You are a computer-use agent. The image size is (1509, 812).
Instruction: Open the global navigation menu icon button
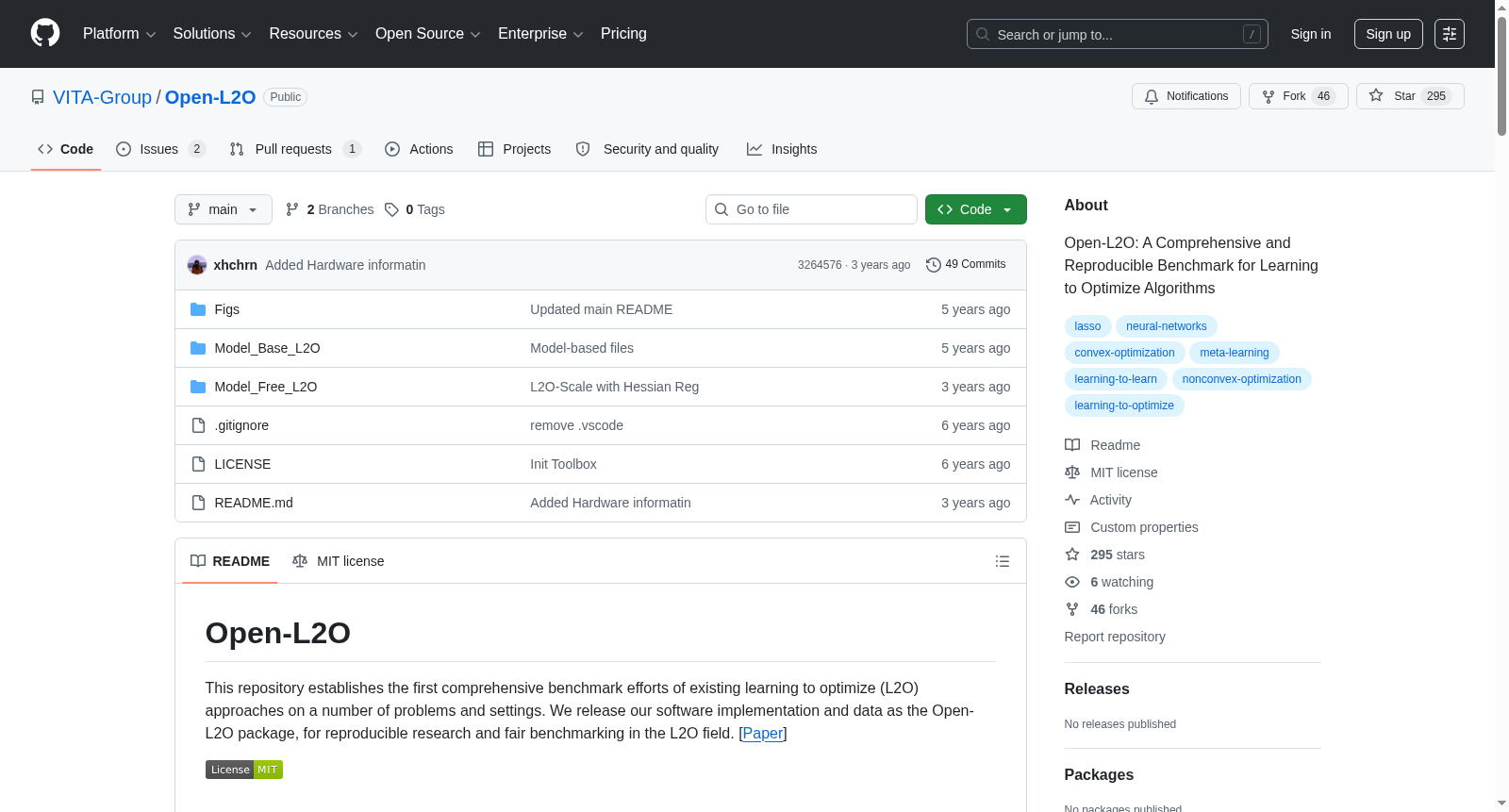1450,34
